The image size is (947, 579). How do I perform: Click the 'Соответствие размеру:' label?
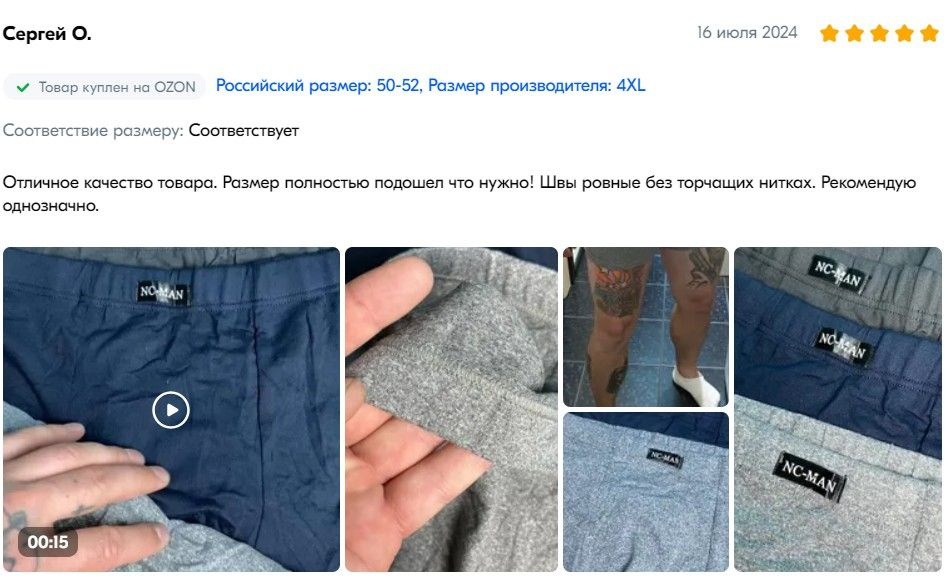pyautogui.click(x=93, y=131)
